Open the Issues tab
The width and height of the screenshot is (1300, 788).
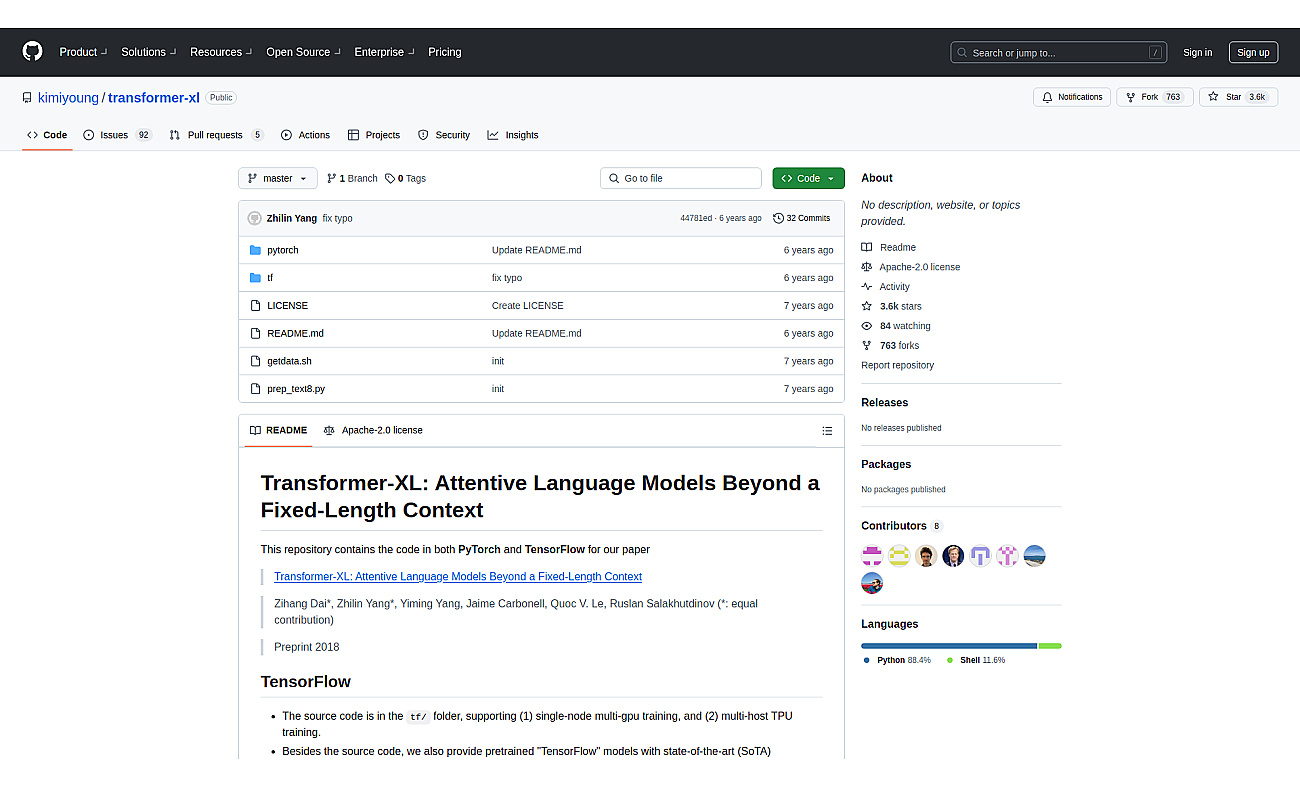[117, 135]
